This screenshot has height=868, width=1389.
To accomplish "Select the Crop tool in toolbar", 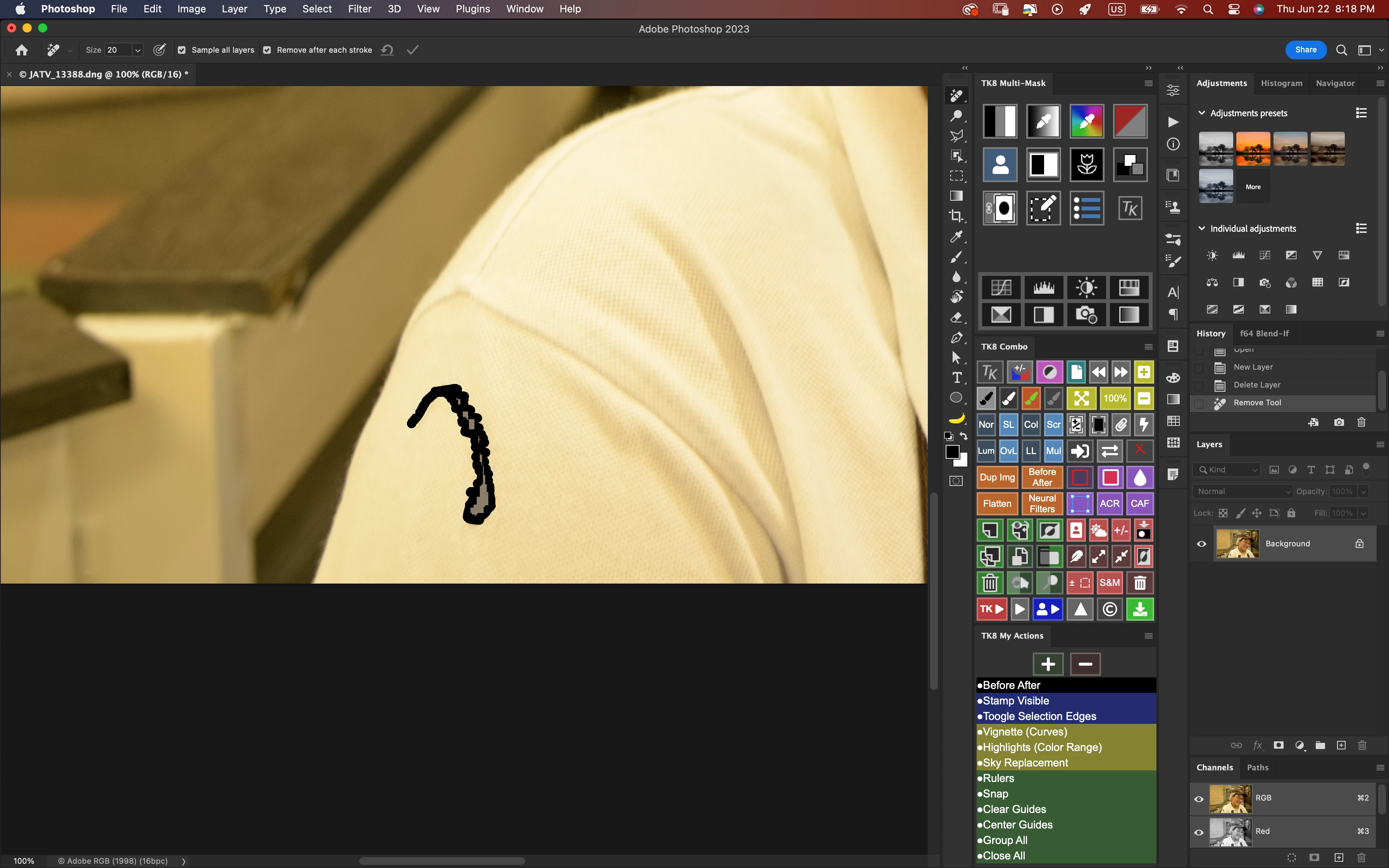I will 956,217.
